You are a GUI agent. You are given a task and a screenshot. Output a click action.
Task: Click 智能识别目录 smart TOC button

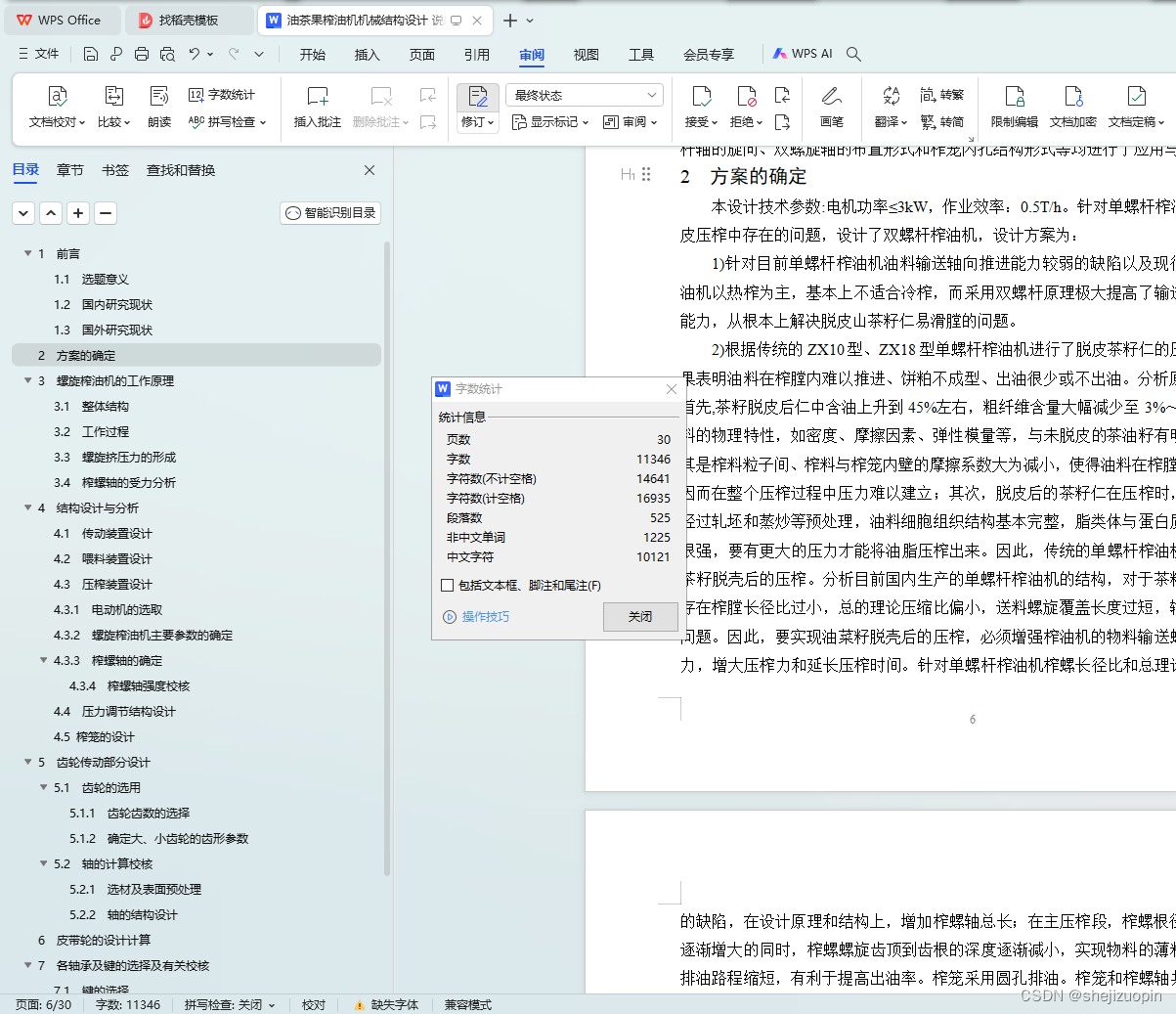coord(330,213)
